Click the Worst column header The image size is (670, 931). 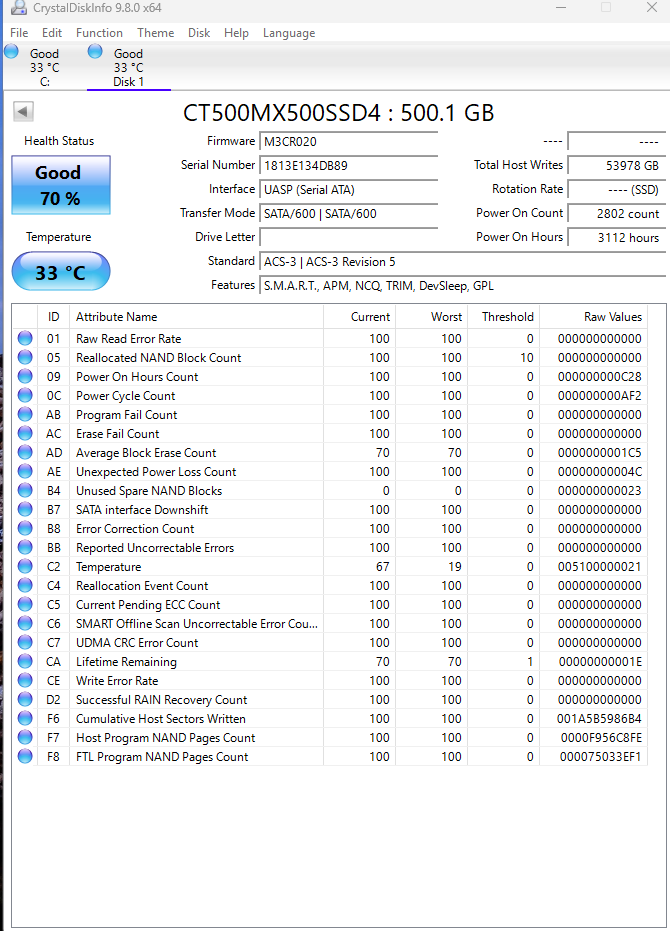[x=432, y=316]
